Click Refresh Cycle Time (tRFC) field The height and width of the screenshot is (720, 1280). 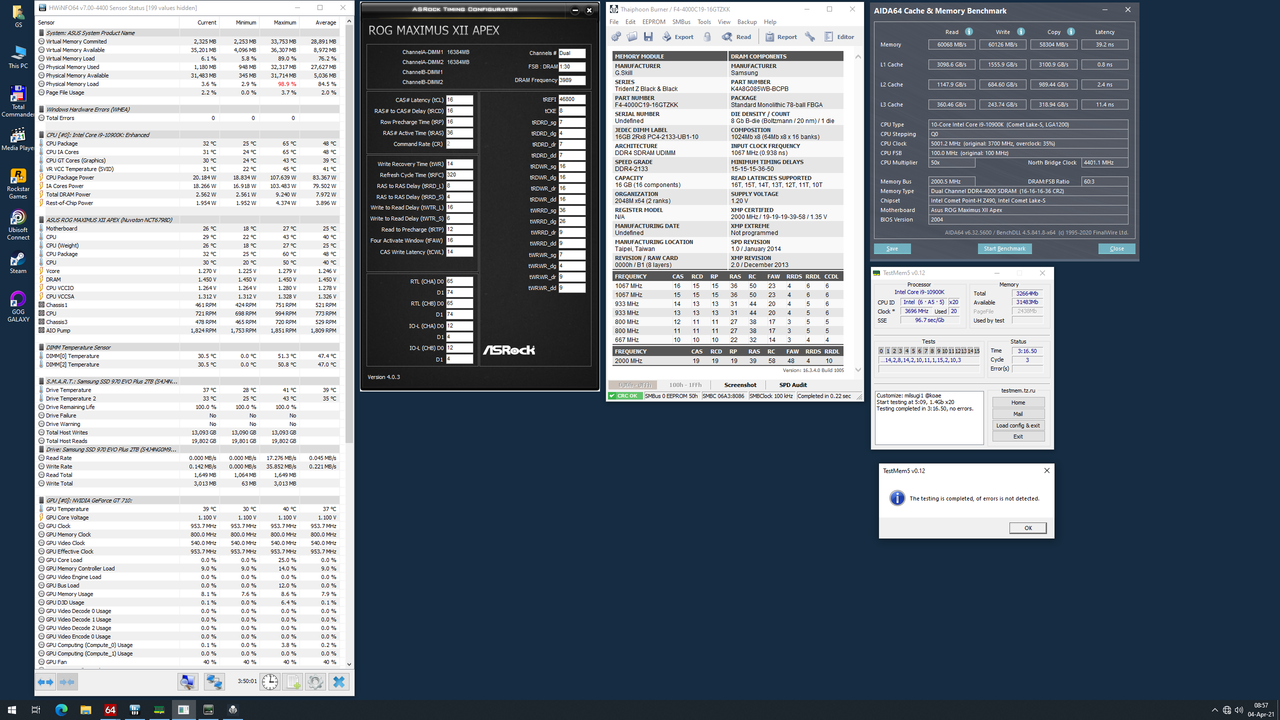tap(459, 175)
